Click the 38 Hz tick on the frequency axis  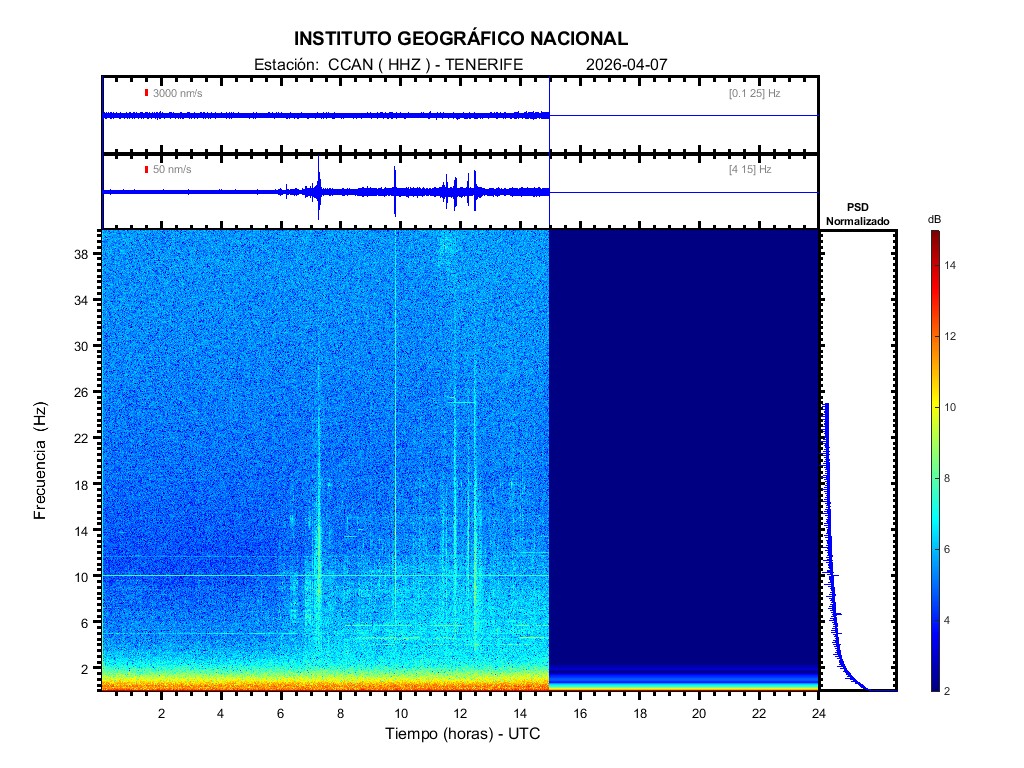(x=87, y=254)
